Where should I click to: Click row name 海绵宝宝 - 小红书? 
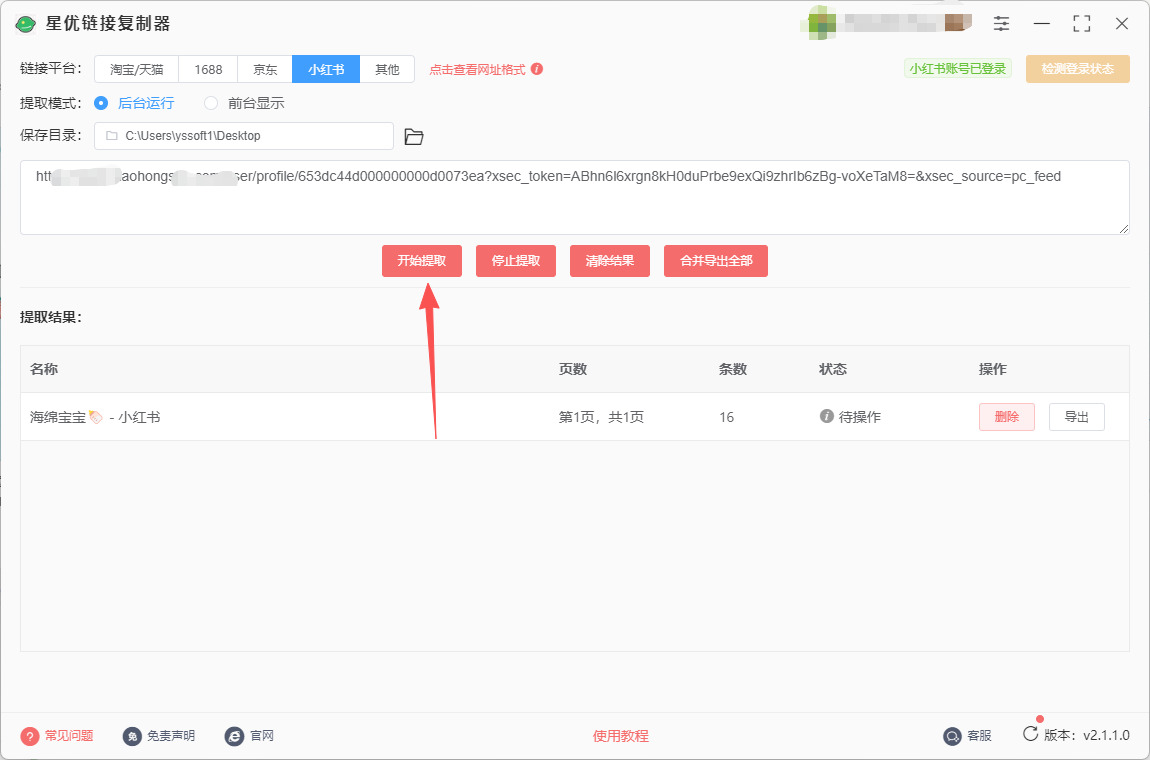(x=95, y=417)
